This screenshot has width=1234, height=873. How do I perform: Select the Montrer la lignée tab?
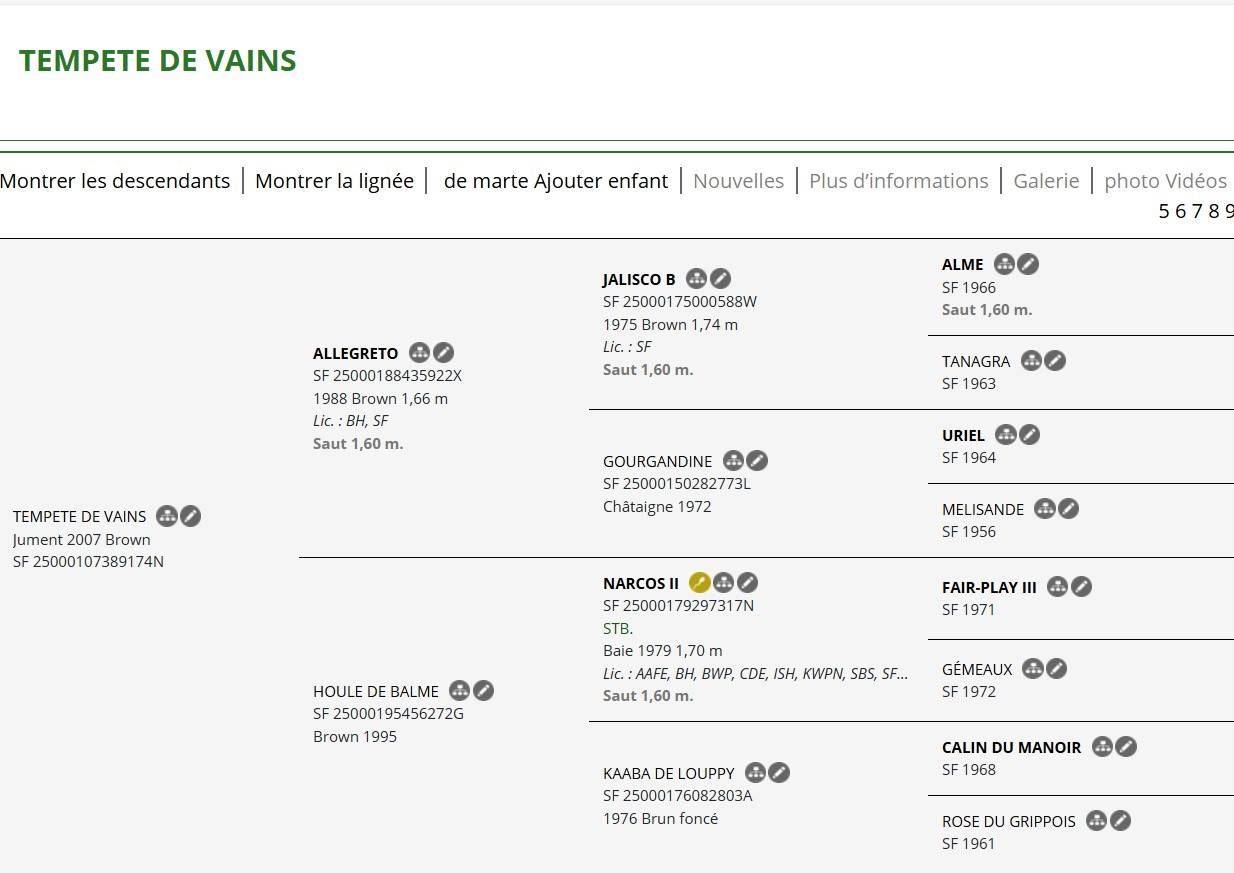(334, 181)
